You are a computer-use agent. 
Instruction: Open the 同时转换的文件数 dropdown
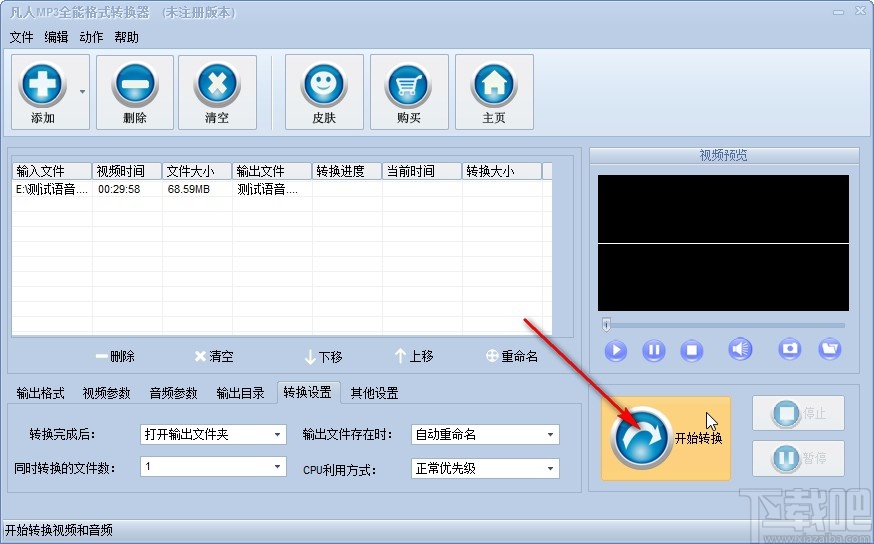pos(213,467)
